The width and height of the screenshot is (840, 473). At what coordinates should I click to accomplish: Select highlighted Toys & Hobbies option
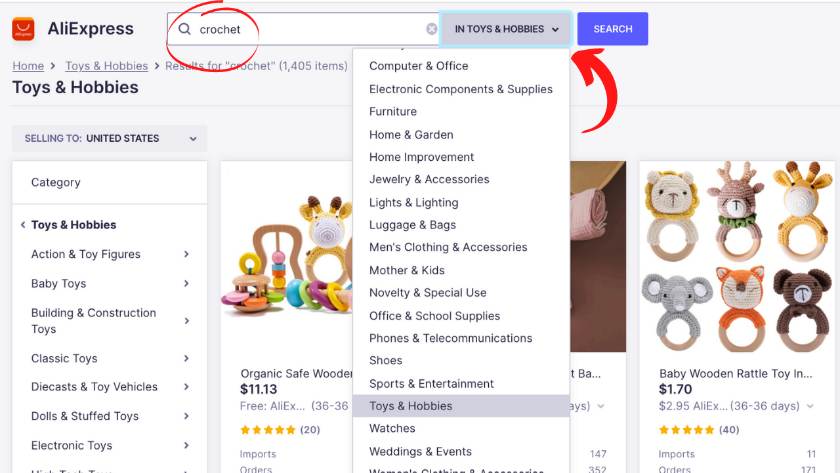pyautogui.click(x=461, y=406)
